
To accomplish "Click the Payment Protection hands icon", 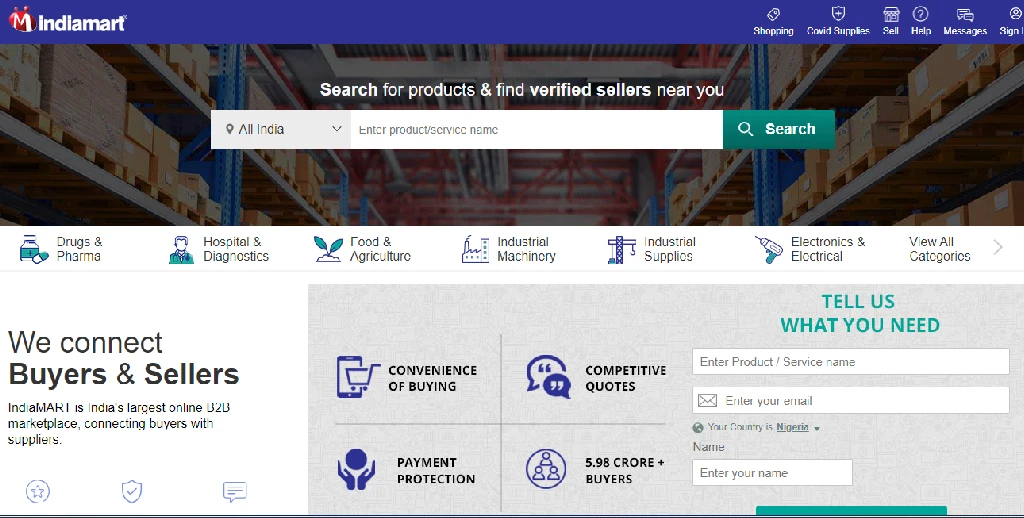I will click(356, 469).
